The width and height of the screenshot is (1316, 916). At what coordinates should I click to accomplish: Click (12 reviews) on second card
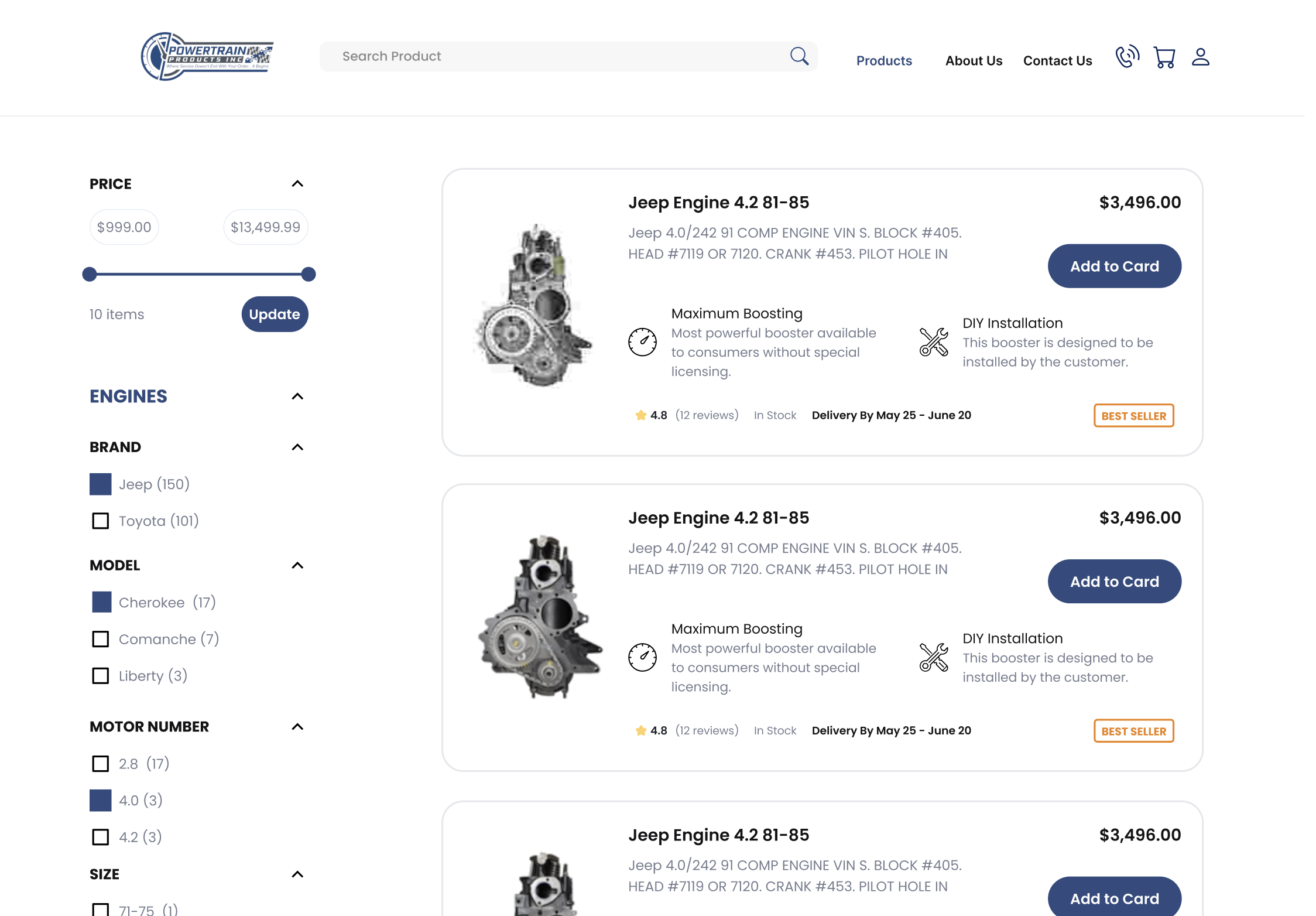707,730
